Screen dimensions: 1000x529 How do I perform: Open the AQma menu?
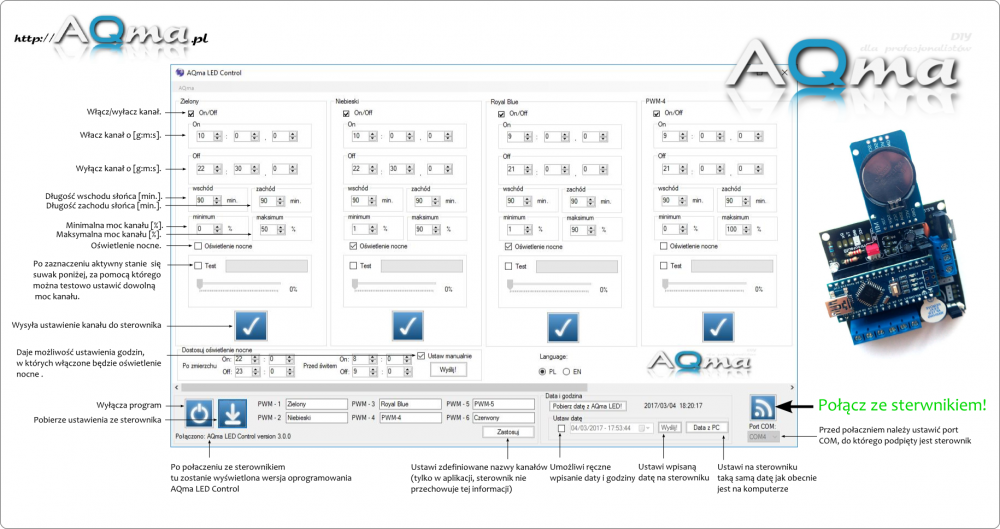coord(186,88)
